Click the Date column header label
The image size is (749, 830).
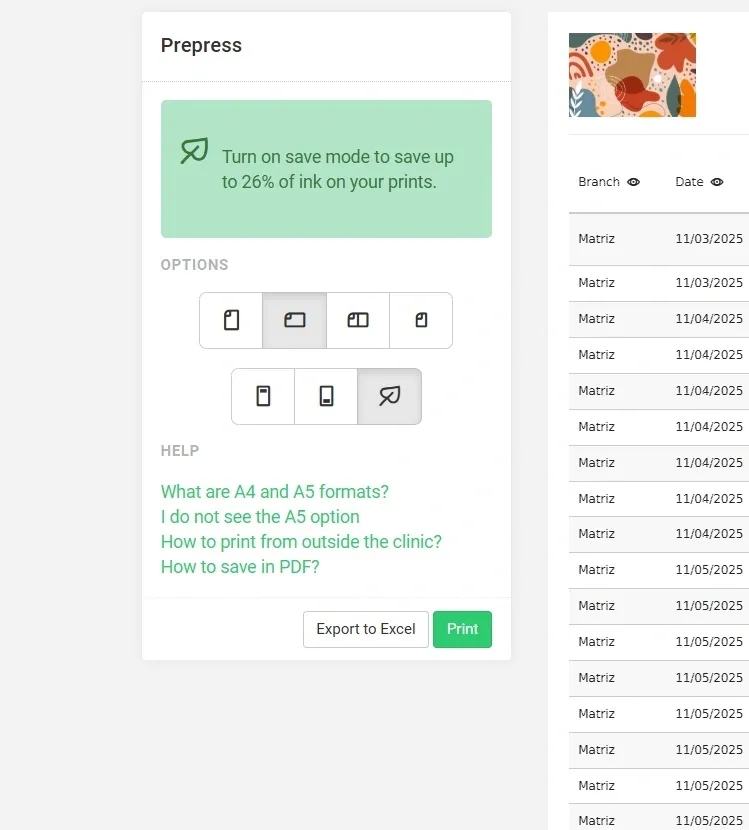(x=689, y=182)
